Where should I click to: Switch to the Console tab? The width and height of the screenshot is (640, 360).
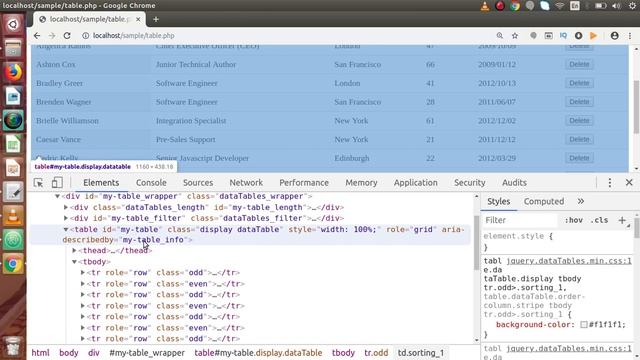pyautogui.click(x=151, y=183)
